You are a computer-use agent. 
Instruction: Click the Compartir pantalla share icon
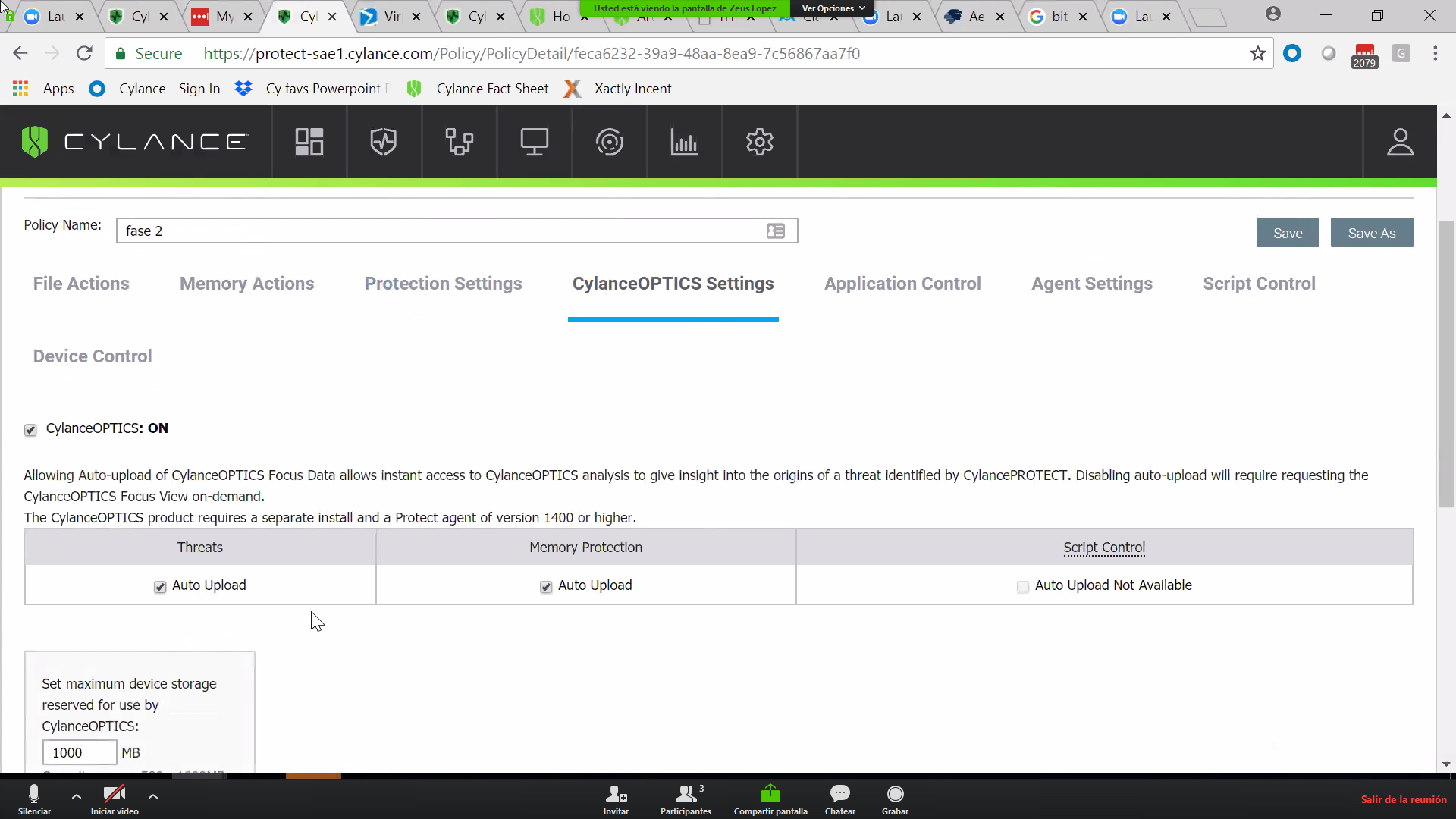[770, 795]
